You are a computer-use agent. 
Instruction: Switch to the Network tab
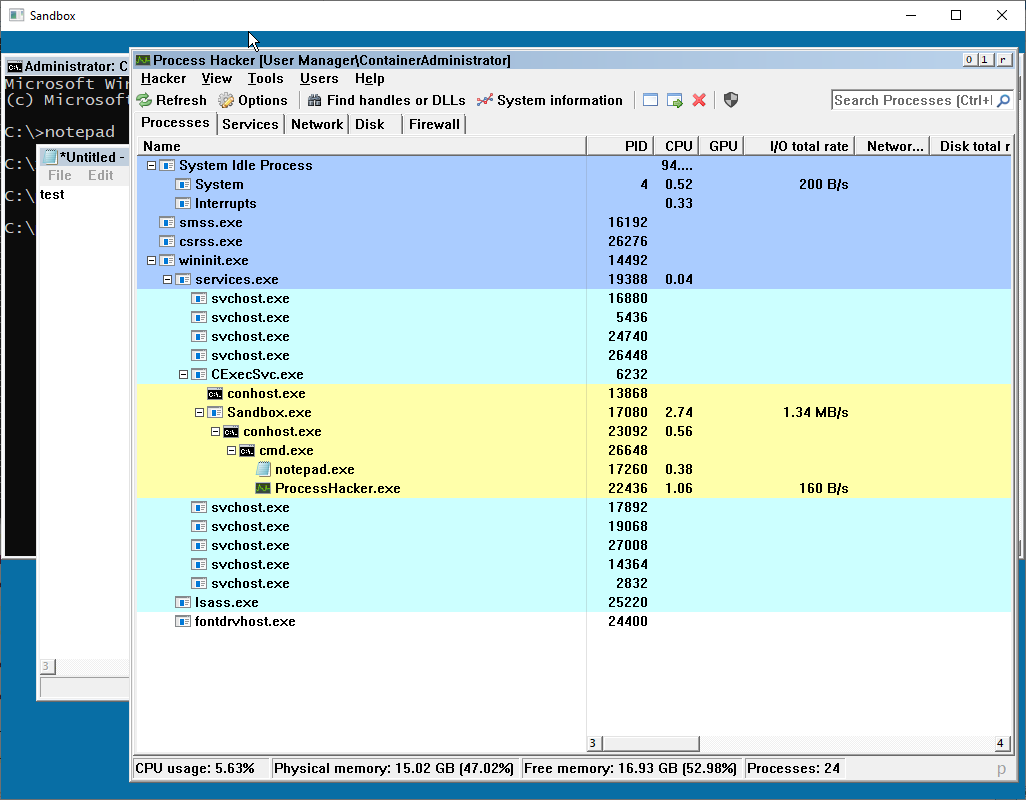click(x=317, y=124)
